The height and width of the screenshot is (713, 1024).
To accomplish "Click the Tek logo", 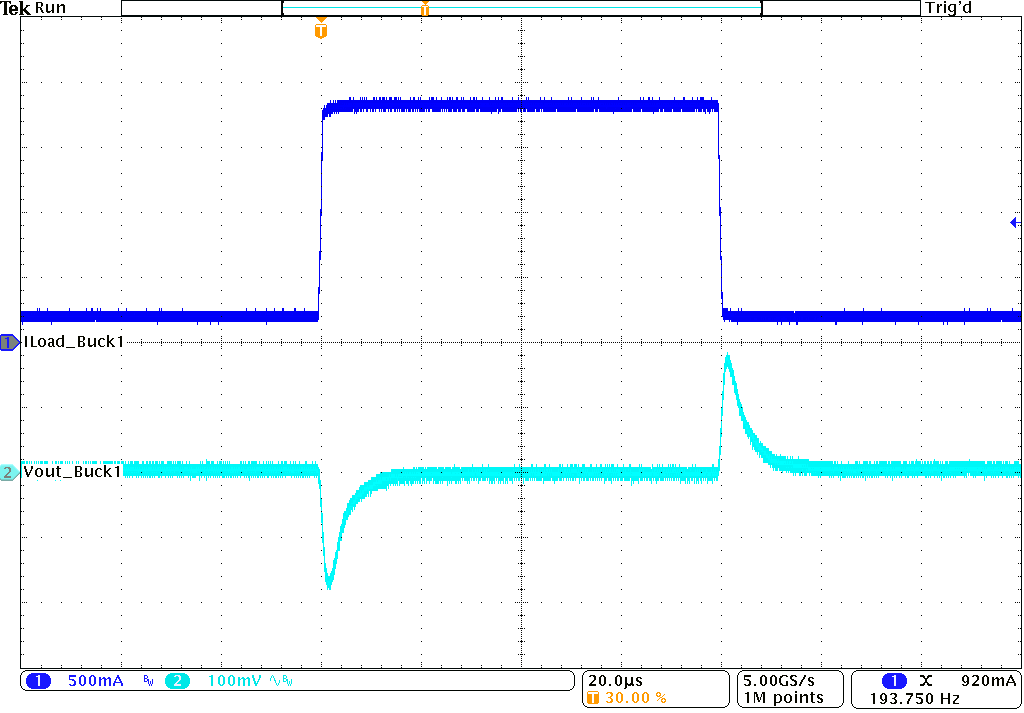I will [13, 7].
